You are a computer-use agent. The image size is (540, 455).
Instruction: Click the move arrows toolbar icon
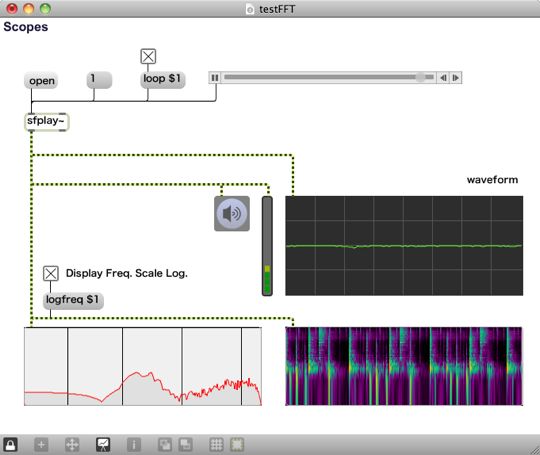click(x=72, y=444)
